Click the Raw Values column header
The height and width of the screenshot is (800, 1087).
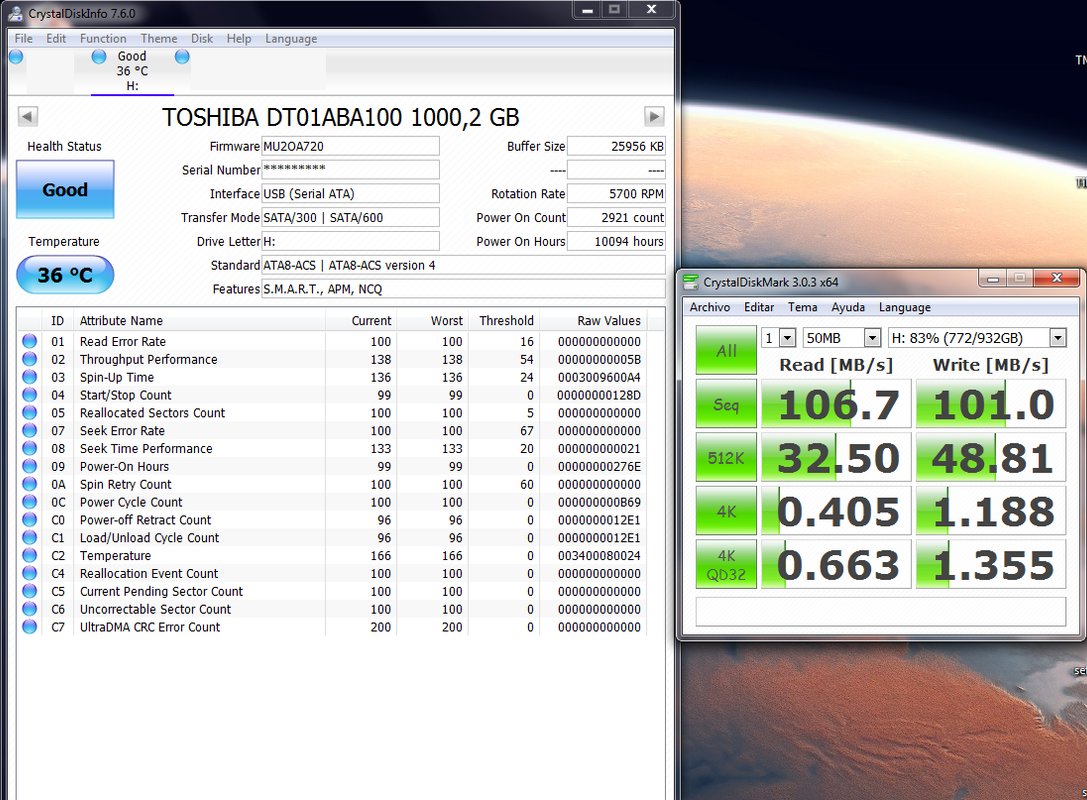593,320
